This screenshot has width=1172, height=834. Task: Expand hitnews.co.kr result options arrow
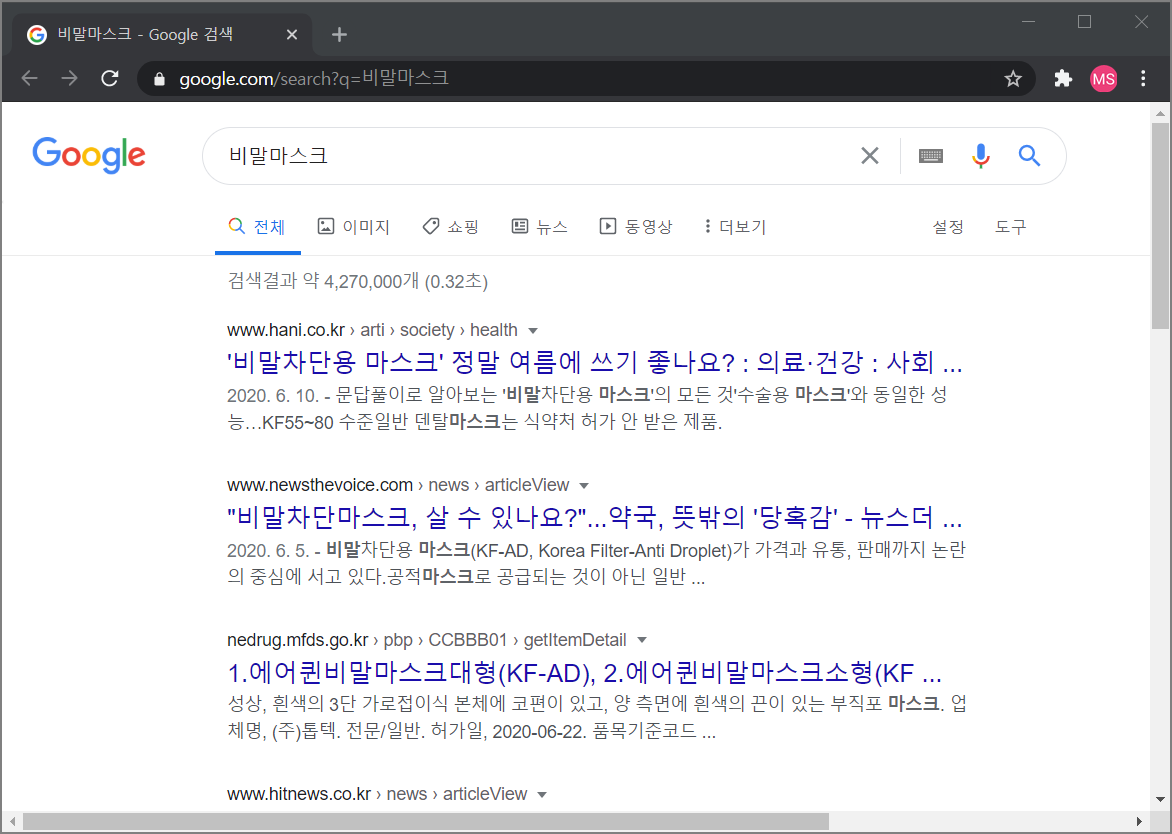542,794
